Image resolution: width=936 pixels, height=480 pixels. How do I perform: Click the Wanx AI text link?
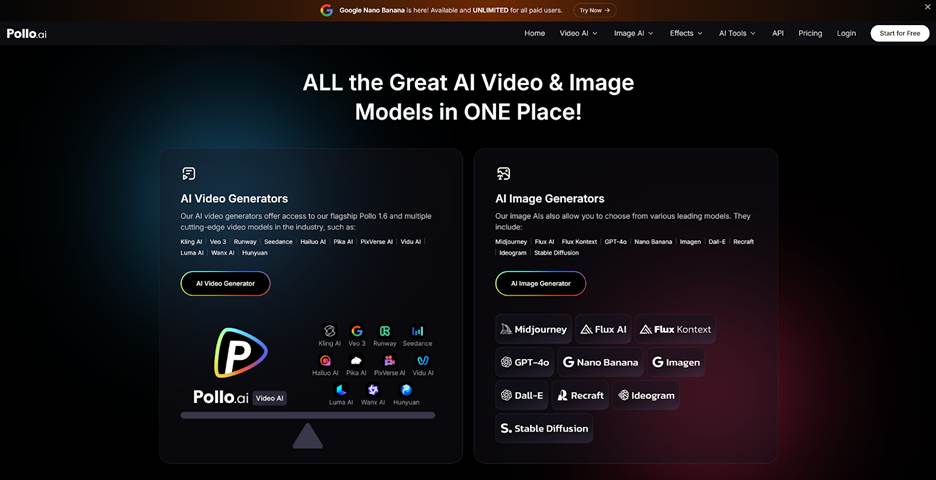click(x=223, y=253)
